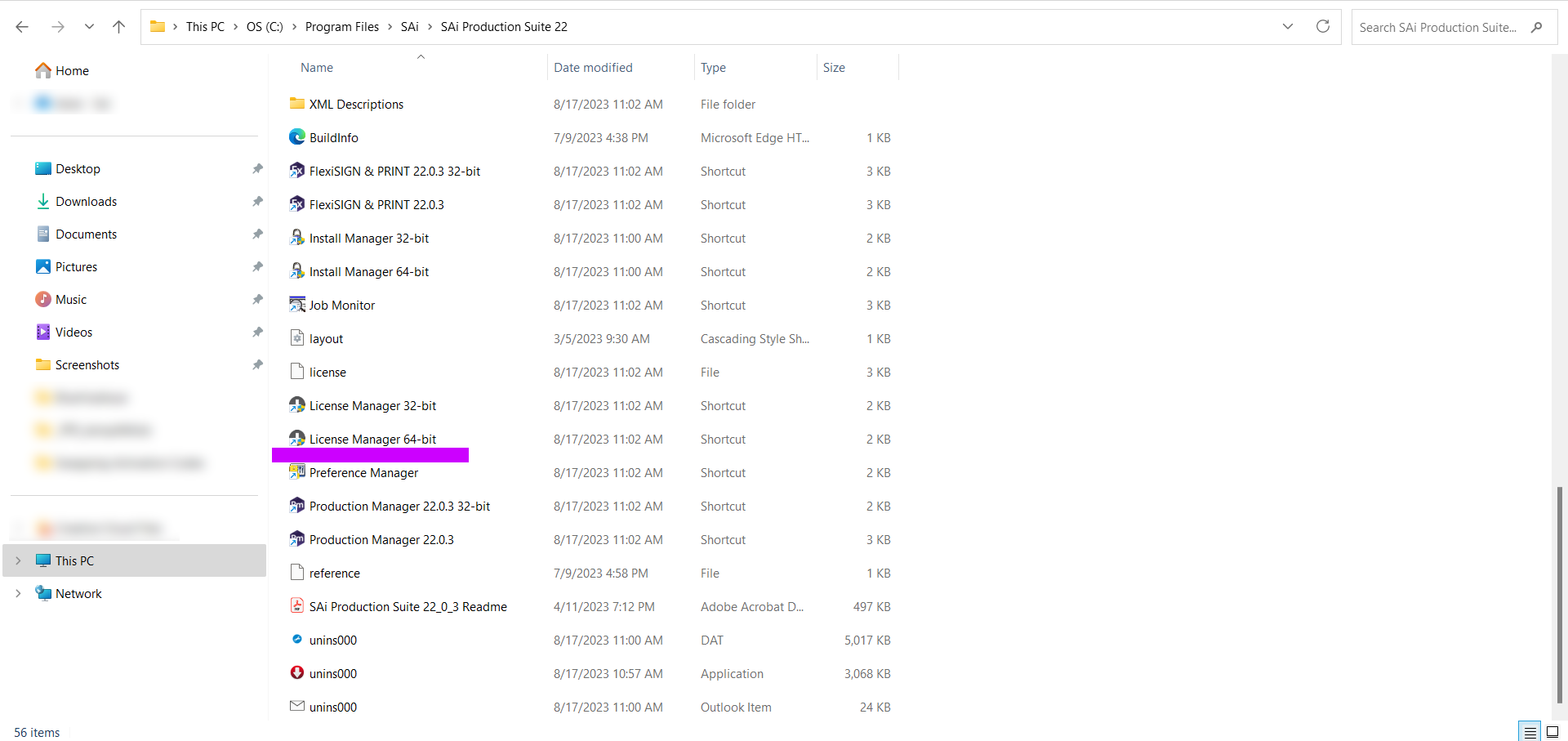Select the layout stylesheet file icon
This screenshot has width=1568, height=741.
(297, 338)
